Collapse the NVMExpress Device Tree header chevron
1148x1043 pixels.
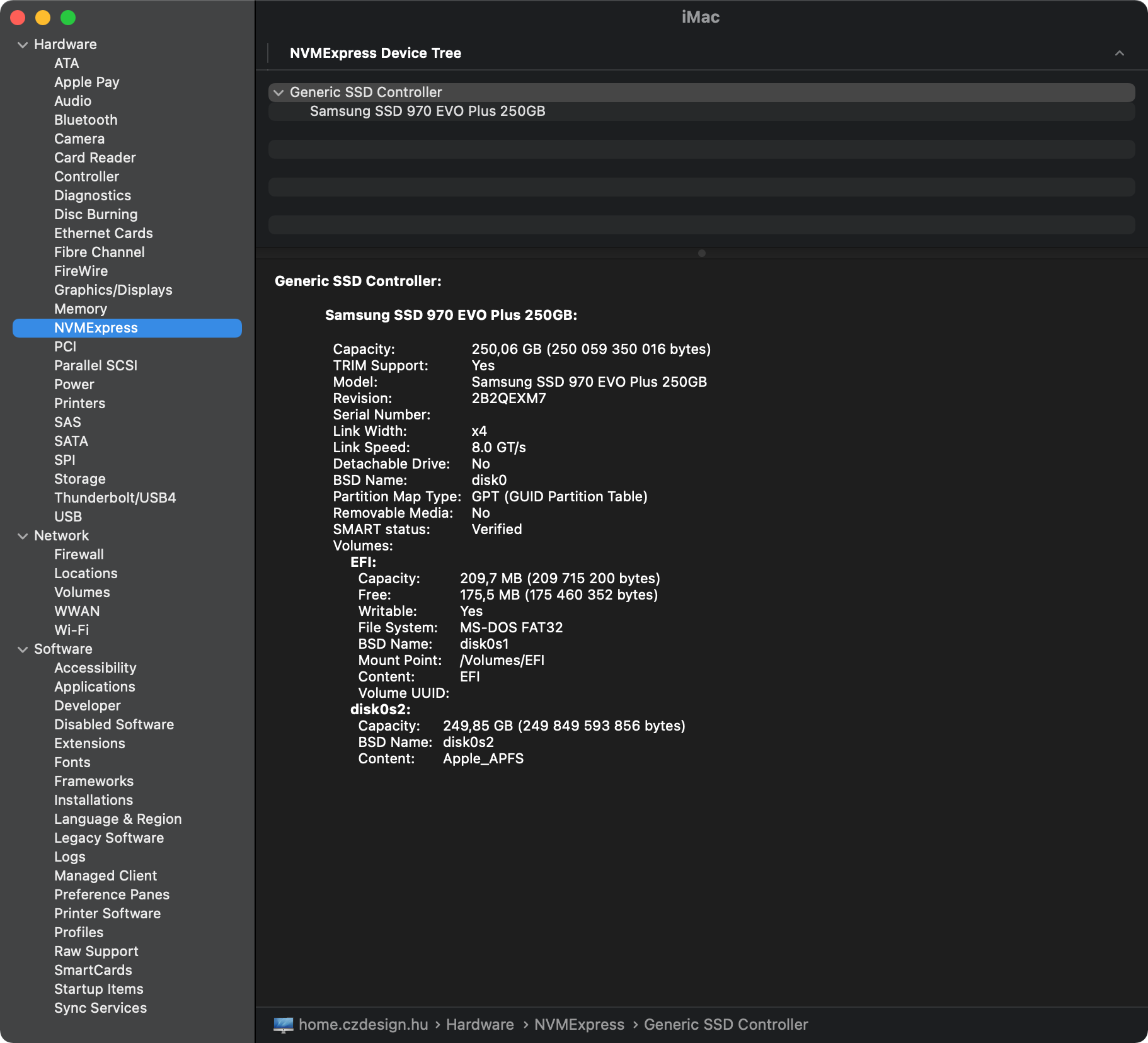pos(1120,54)
